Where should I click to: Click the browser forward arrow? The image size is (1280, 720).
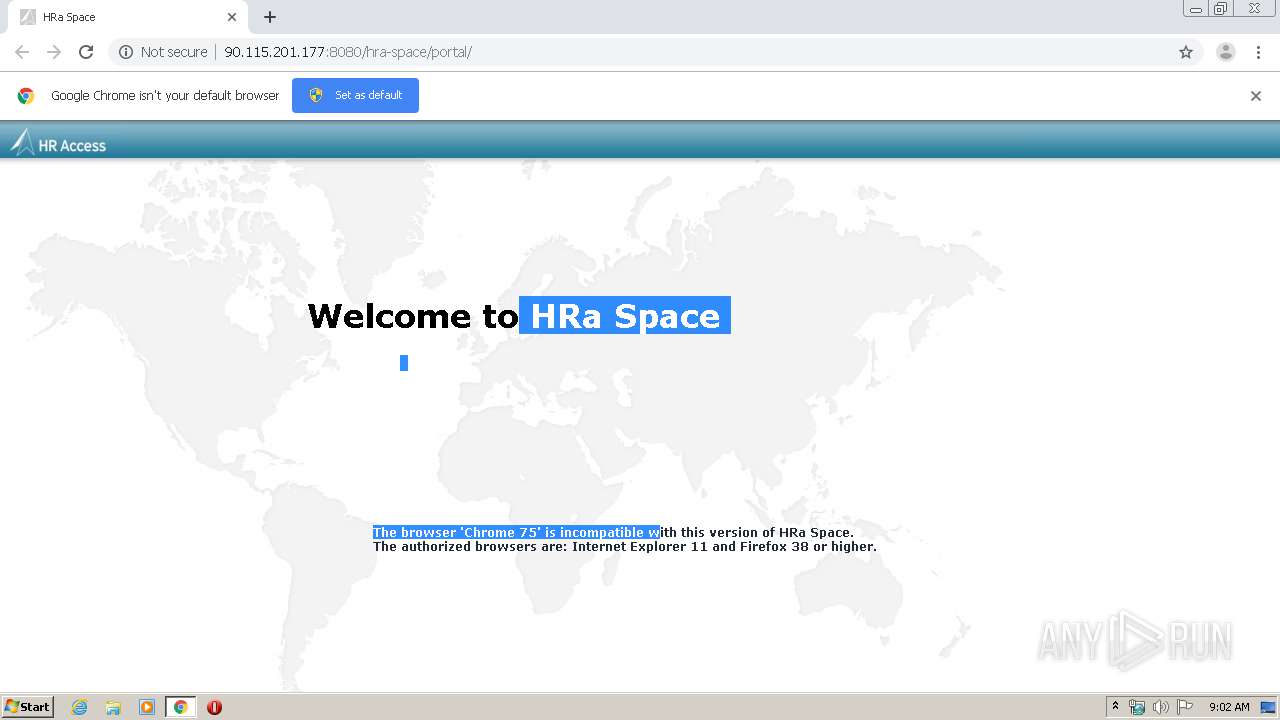(x=54, y=52)
